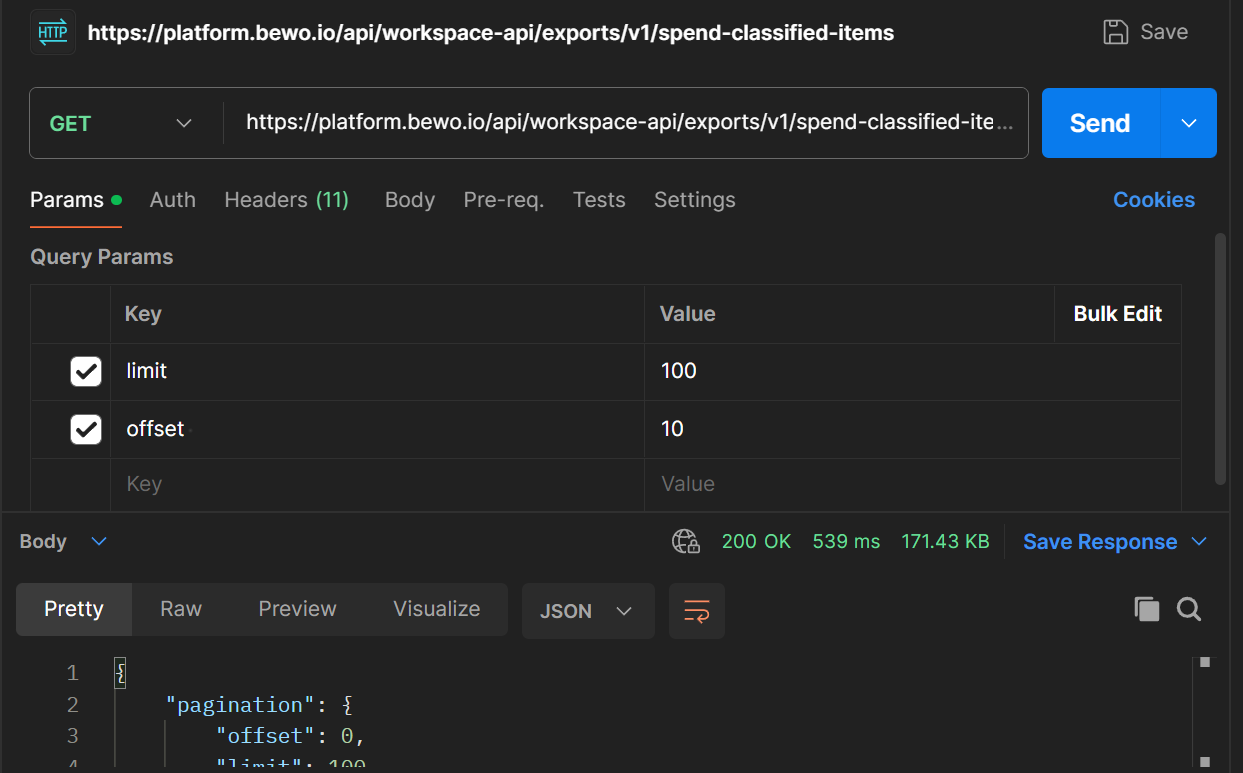Open response search with magnifier icon
Viewport: 1243px width, 773px height.
1189,609
